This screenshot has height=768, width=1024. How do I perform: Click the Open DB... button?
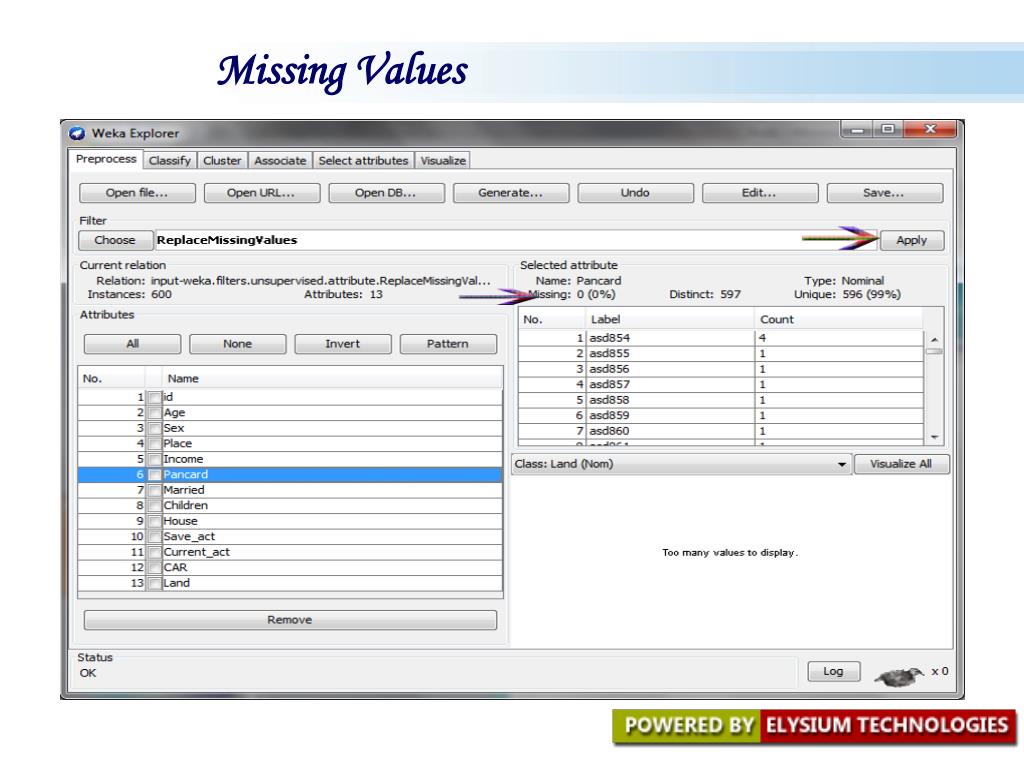pyautogui.click(x=386, y=193)
